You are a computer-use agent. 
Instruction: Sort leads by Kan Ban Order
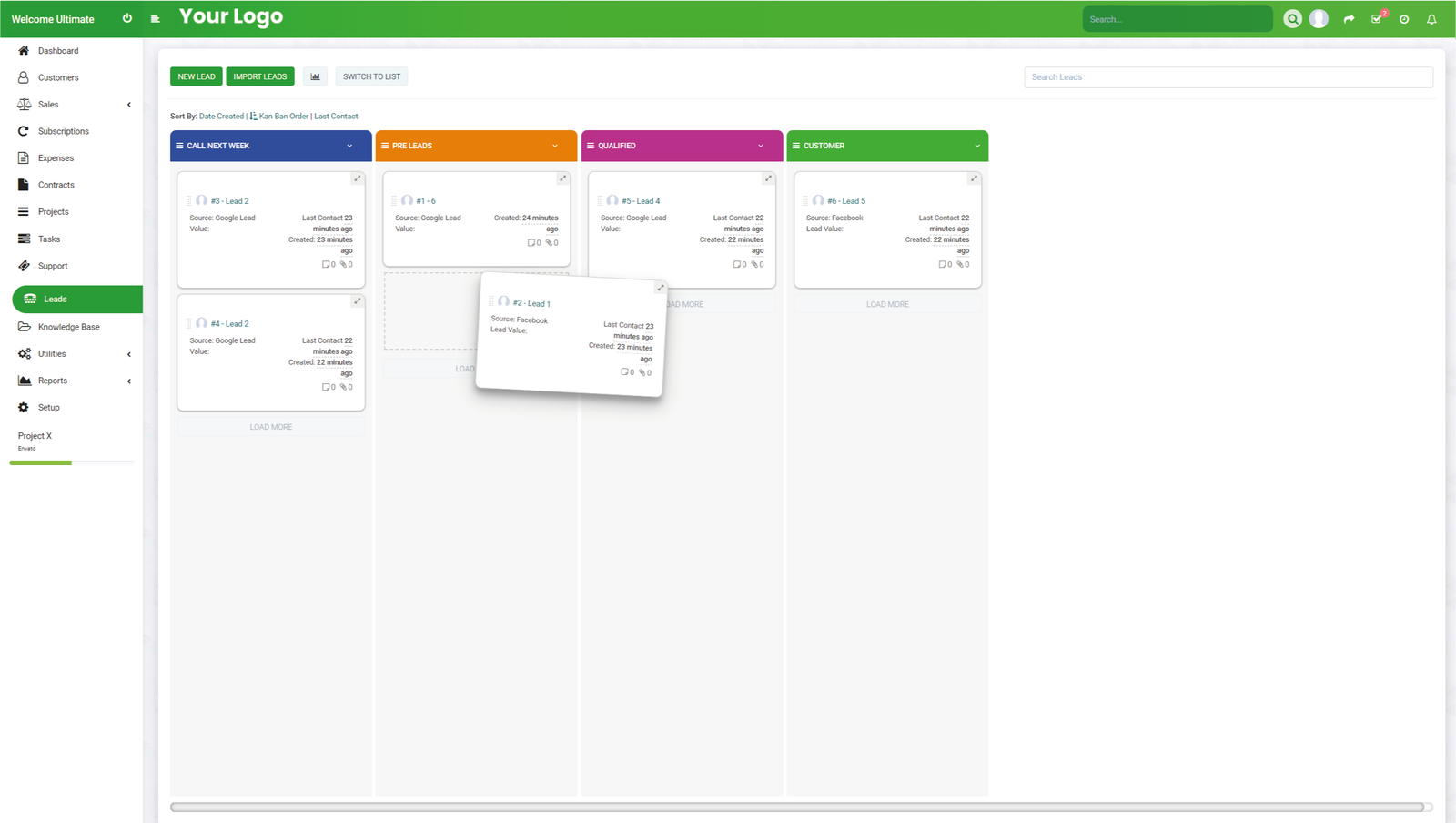tap(283, 117)
